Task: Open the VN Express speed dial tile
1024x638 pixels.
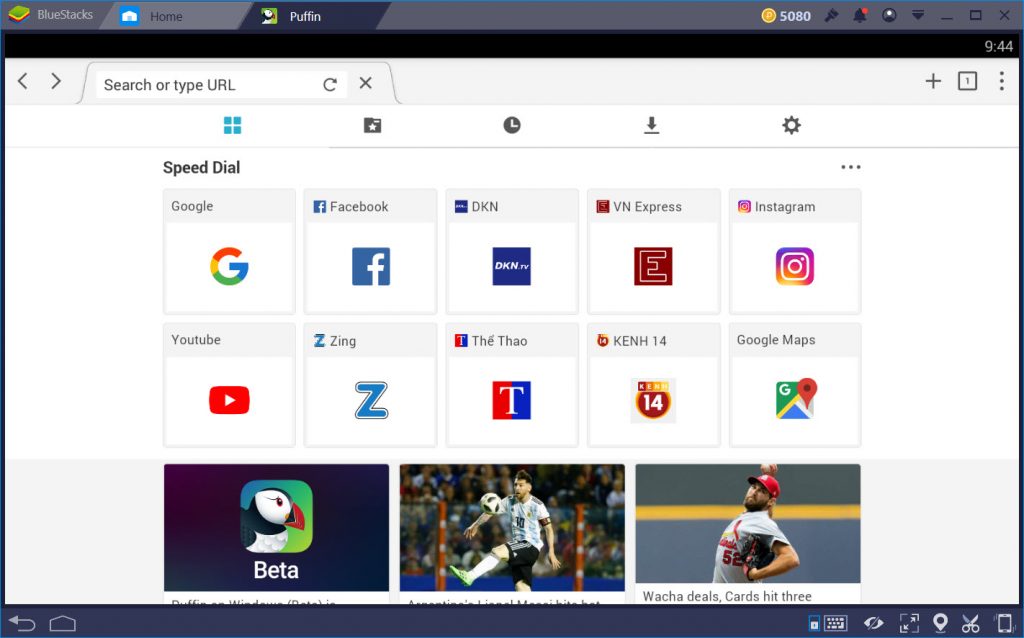Action: pyautogui.click(x=654, y=251)
